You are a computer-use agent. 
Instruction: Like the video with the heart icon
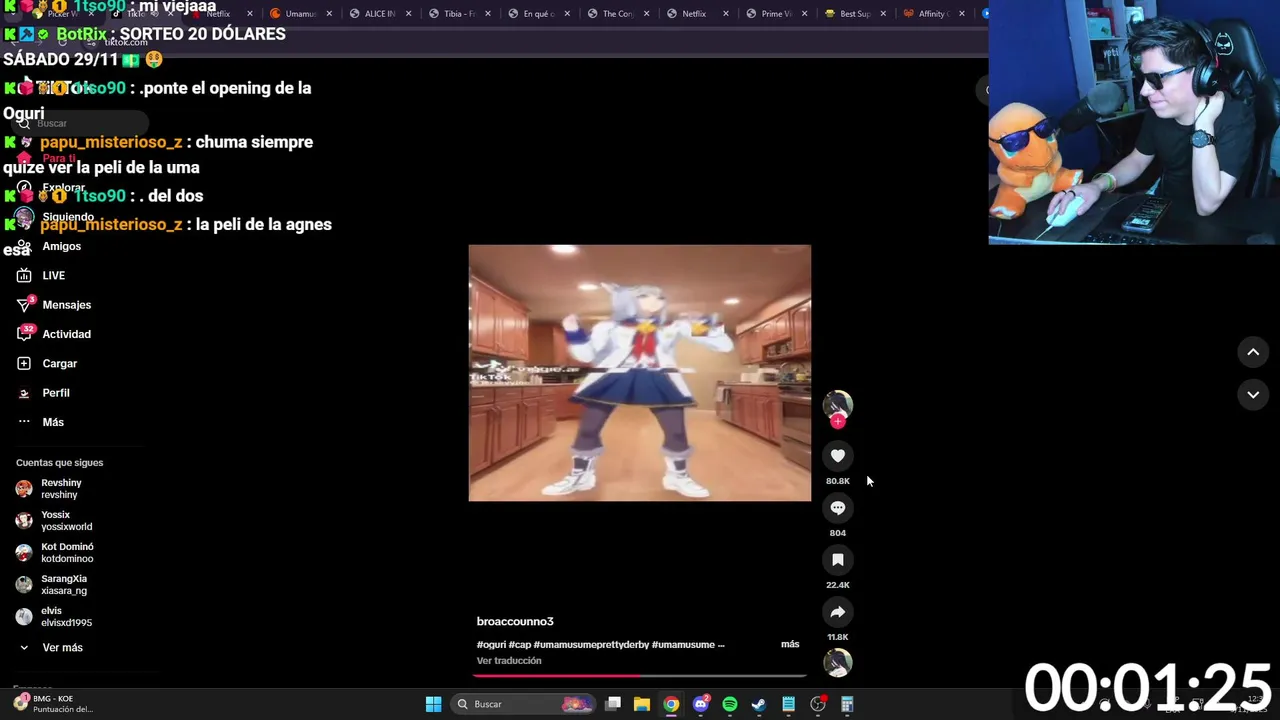click(838, 456)
